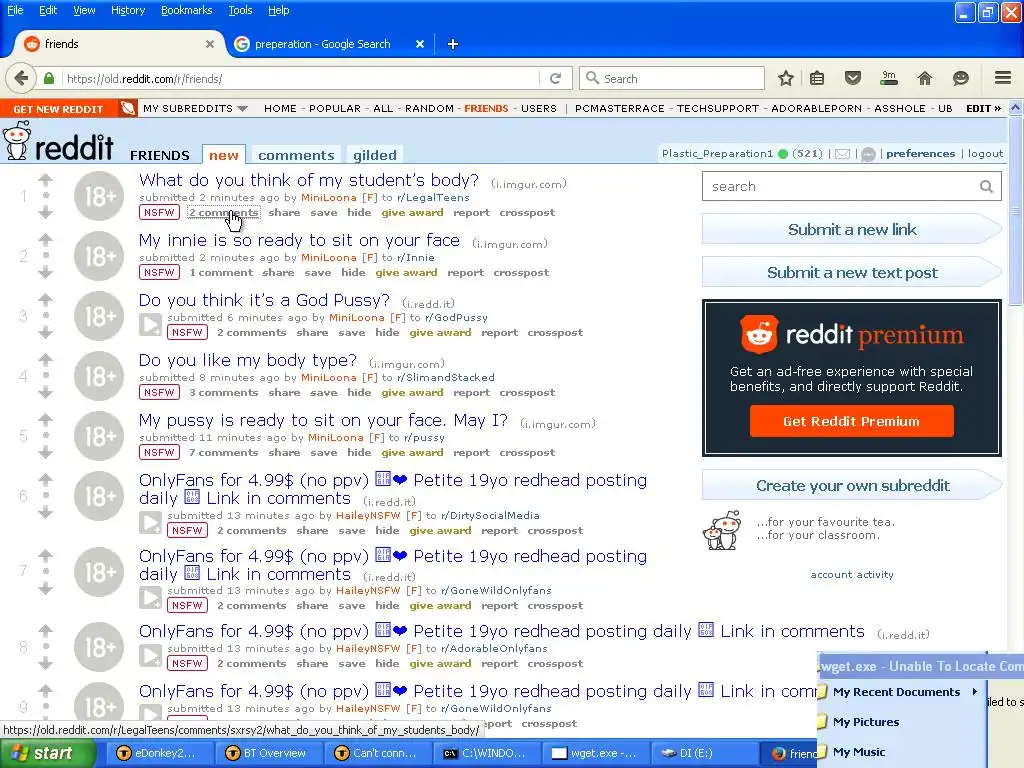This screenshot has width=1024, height=768.
Task: Click the reddit alien logo
Action: coord(16,140)
